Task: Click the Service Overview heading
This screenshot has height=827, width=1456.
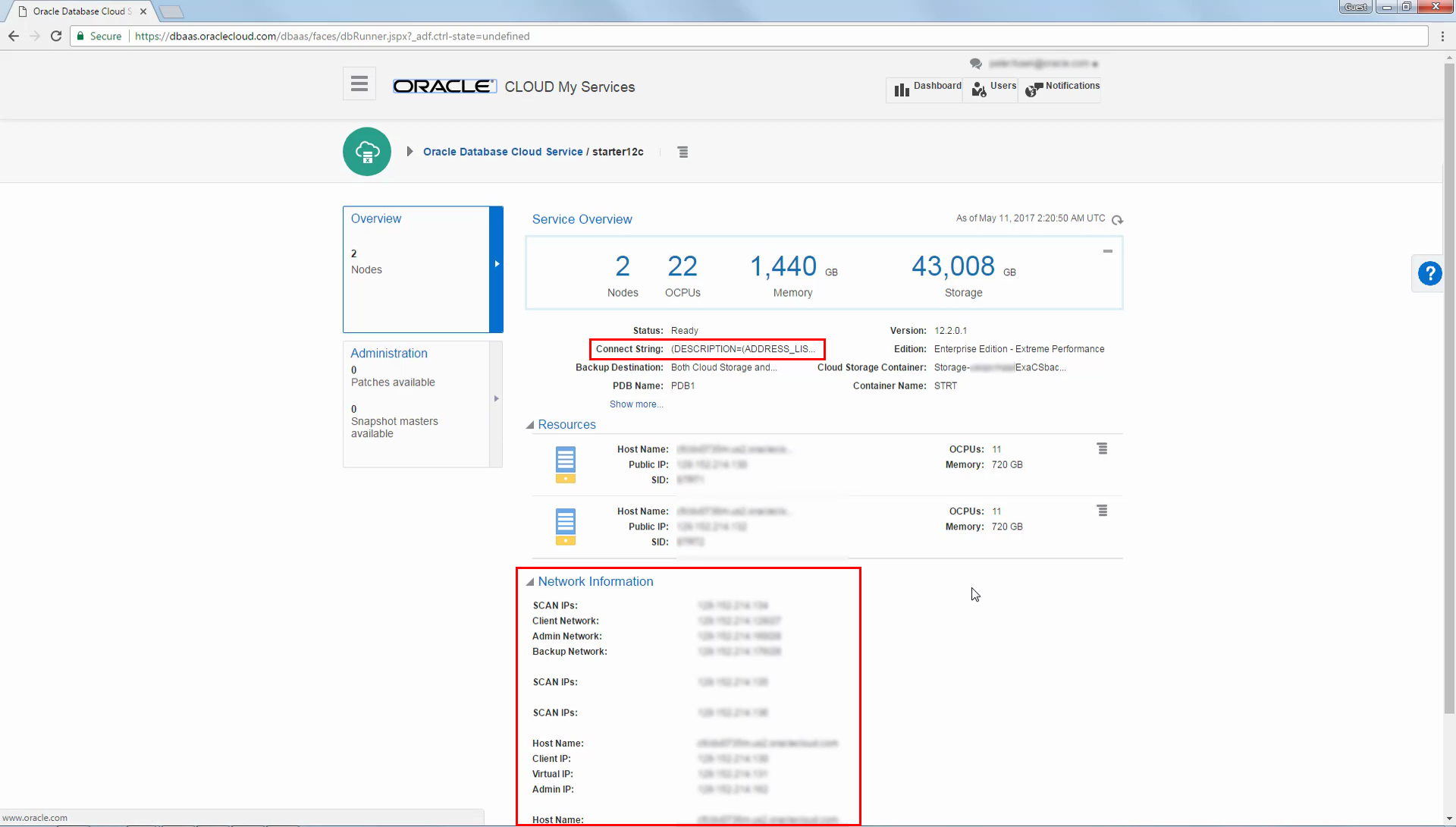Action: tap(582, 219)
